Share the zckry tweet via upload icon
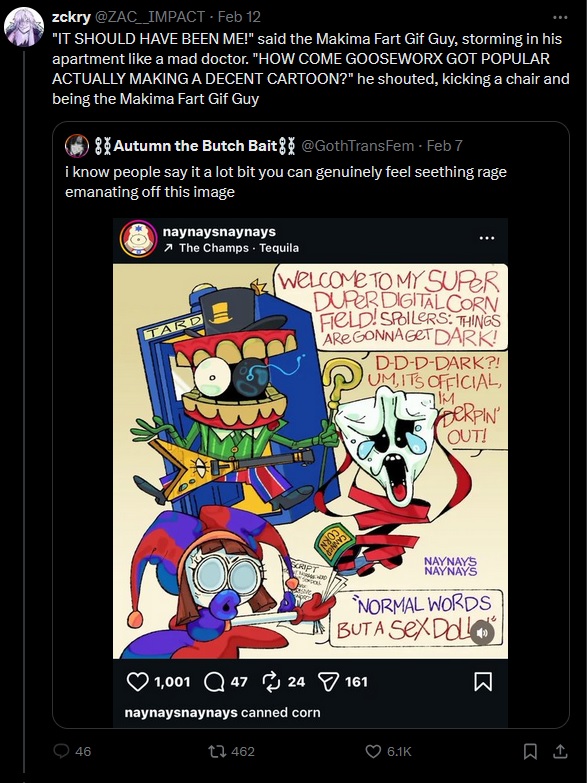This screenshot has width=587, height=783. click(560, 751)
